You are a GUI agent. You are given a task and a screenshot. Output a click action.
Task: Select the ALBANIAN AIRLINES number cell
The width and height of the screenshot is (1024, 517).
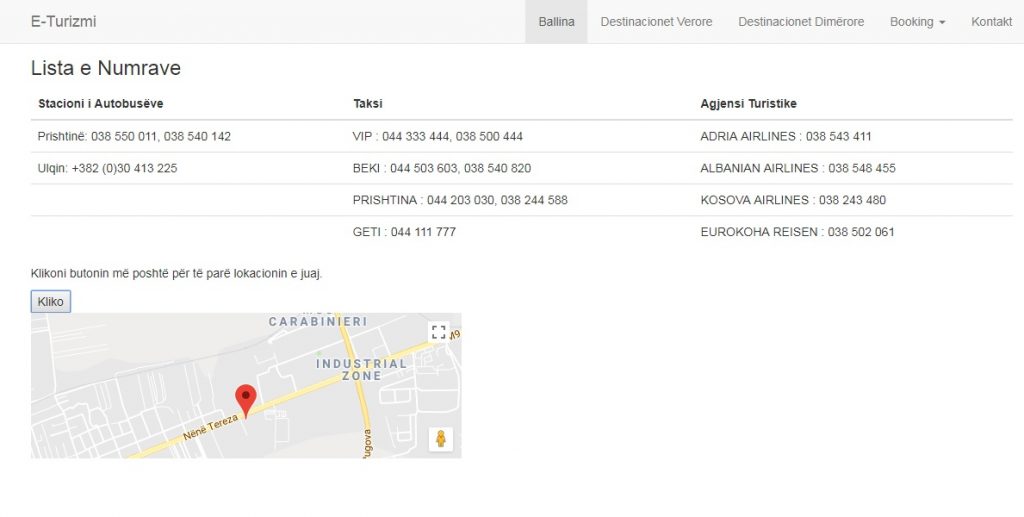853,168
